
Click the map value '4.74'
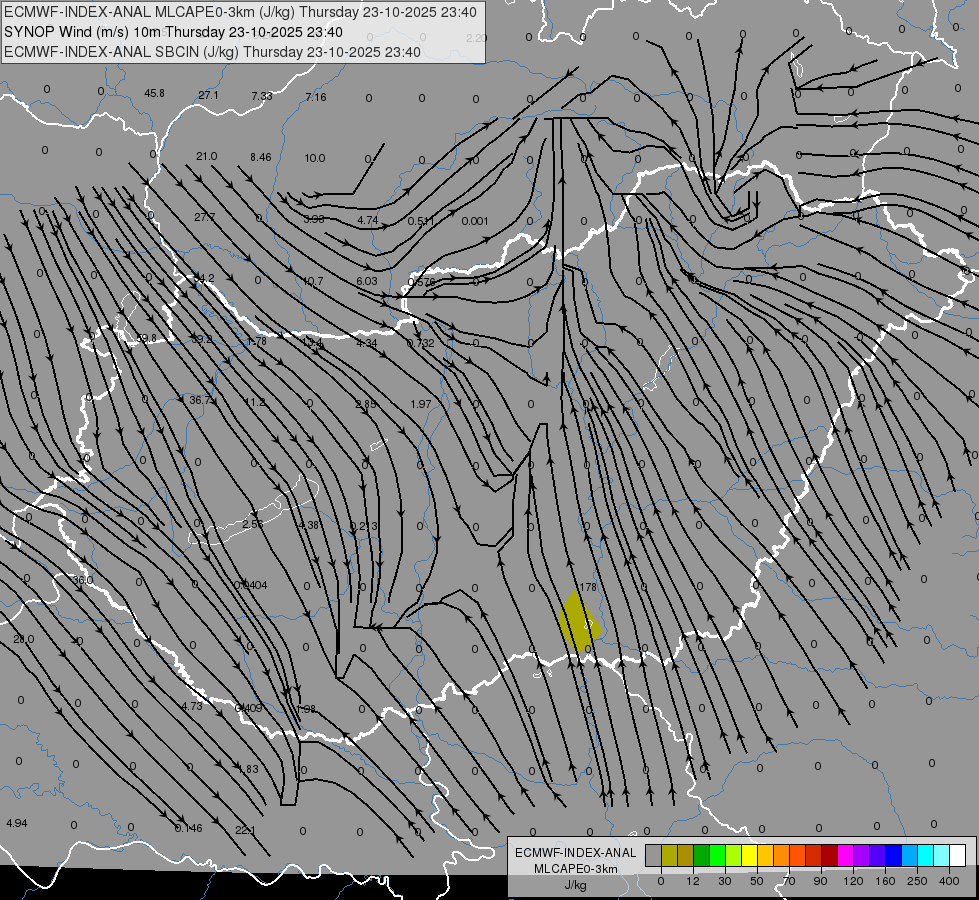pos(368,220)
